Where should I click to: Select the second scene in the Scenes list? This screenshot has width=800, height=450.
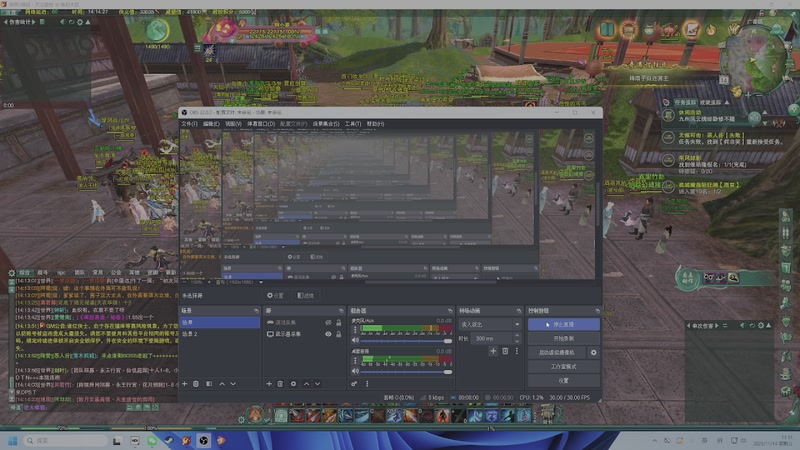220,334
